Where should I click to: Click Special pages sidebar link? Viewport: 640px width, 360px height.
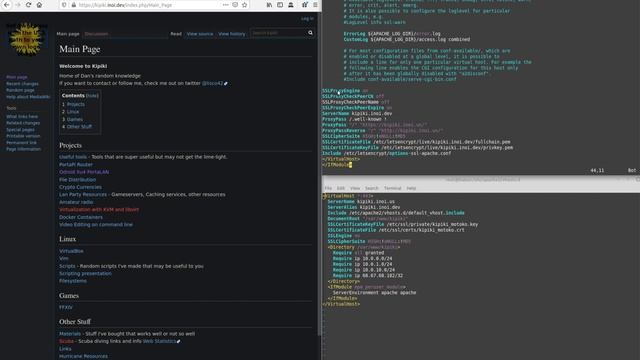pos(20,129)
